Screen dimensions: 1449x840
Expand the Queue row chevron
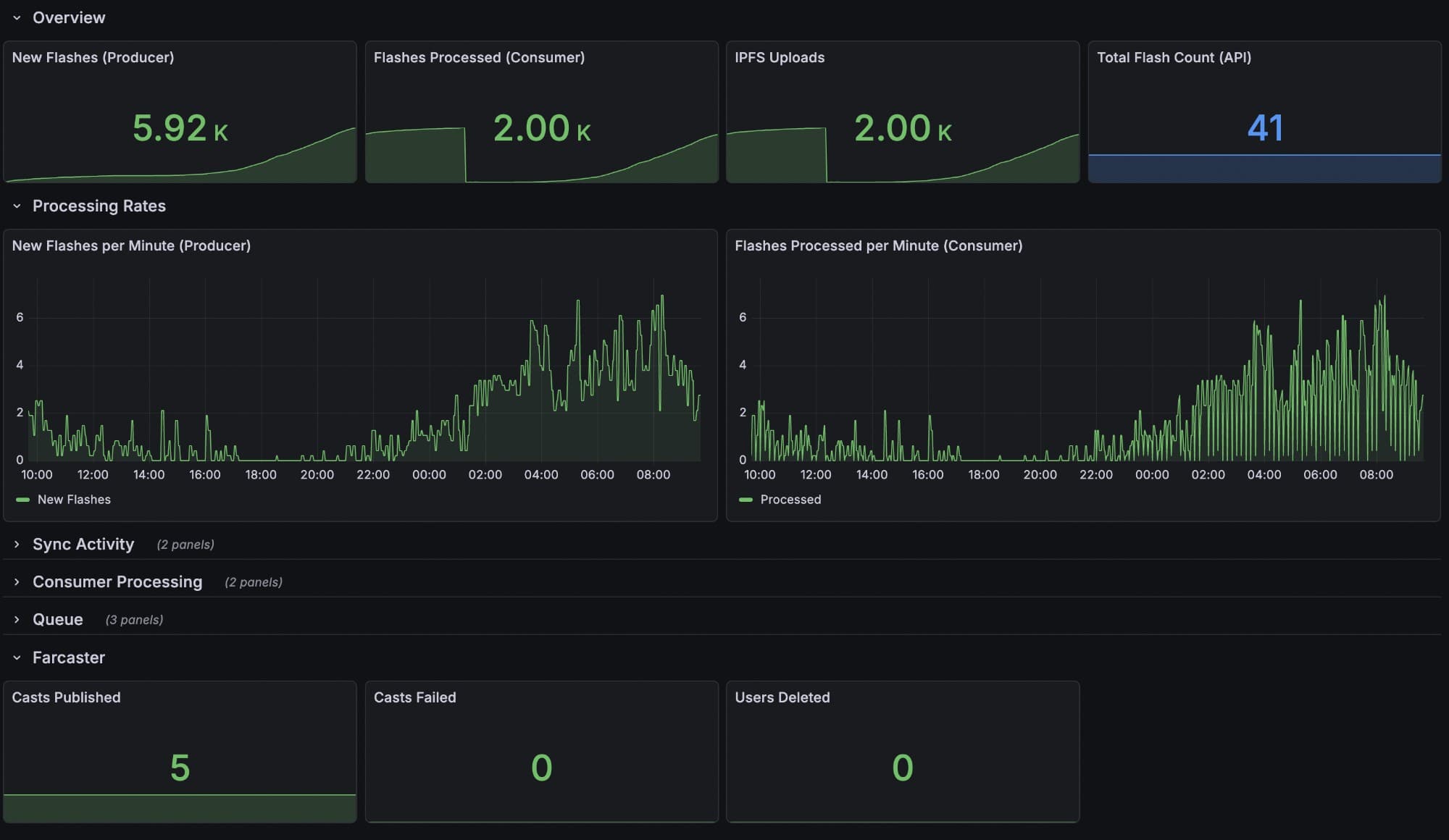tap(17, 620)
